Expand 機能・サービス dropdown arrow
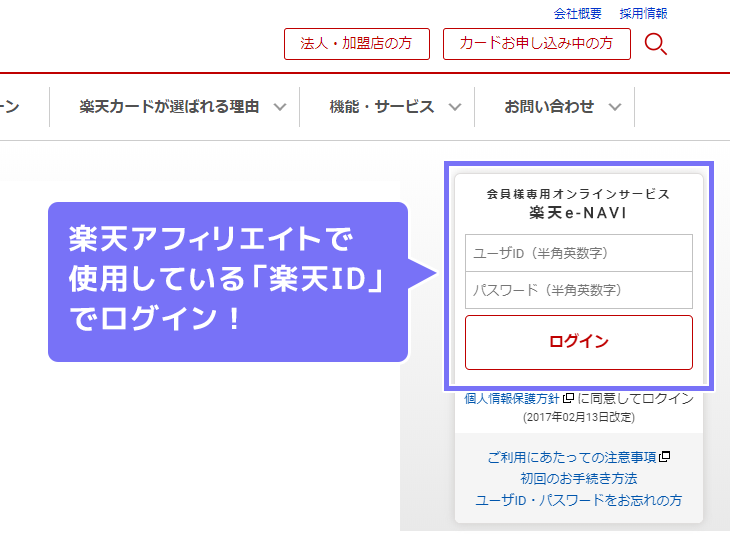The image size is (730, 540). tap(455, 107)
